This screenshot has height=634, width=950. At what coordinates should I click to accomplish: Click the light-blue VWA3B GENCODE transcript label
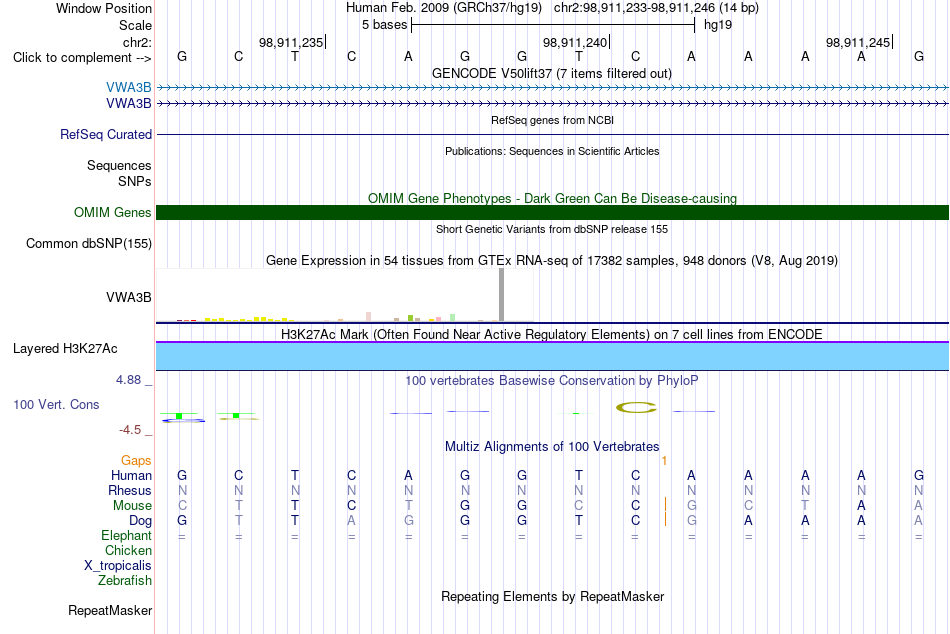(128, 87)
